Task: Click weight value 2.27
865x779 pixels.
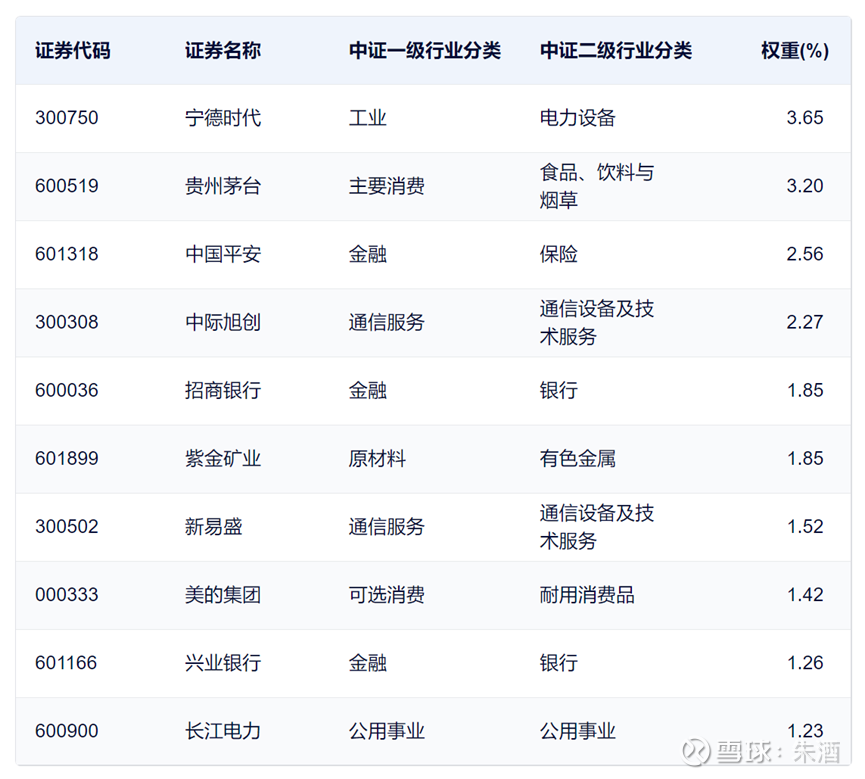Action: pyautogui.click(x=805, y=322)
